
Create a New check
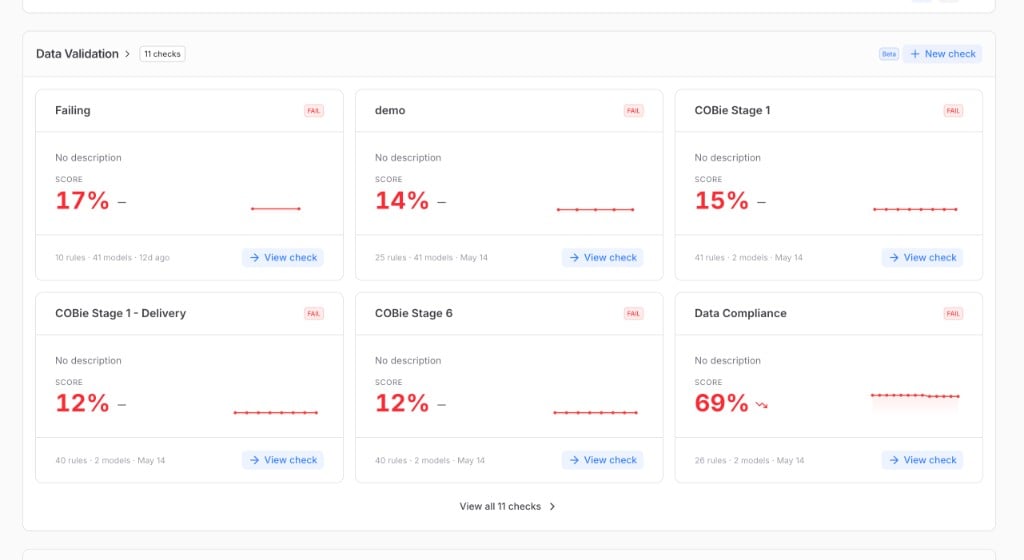942,54
